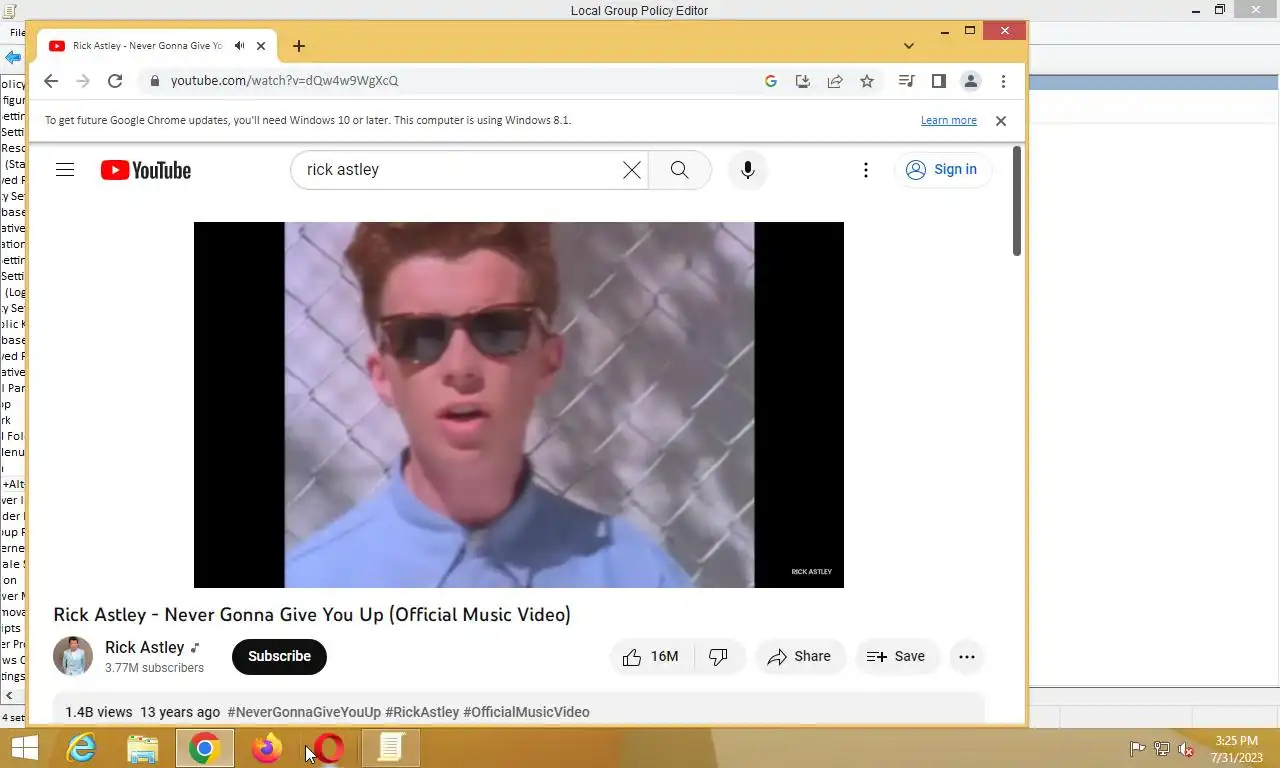Viewport: 1280px width, 768px height.
Task: Pause the video by clicking the player
Action: pos(519,404)
